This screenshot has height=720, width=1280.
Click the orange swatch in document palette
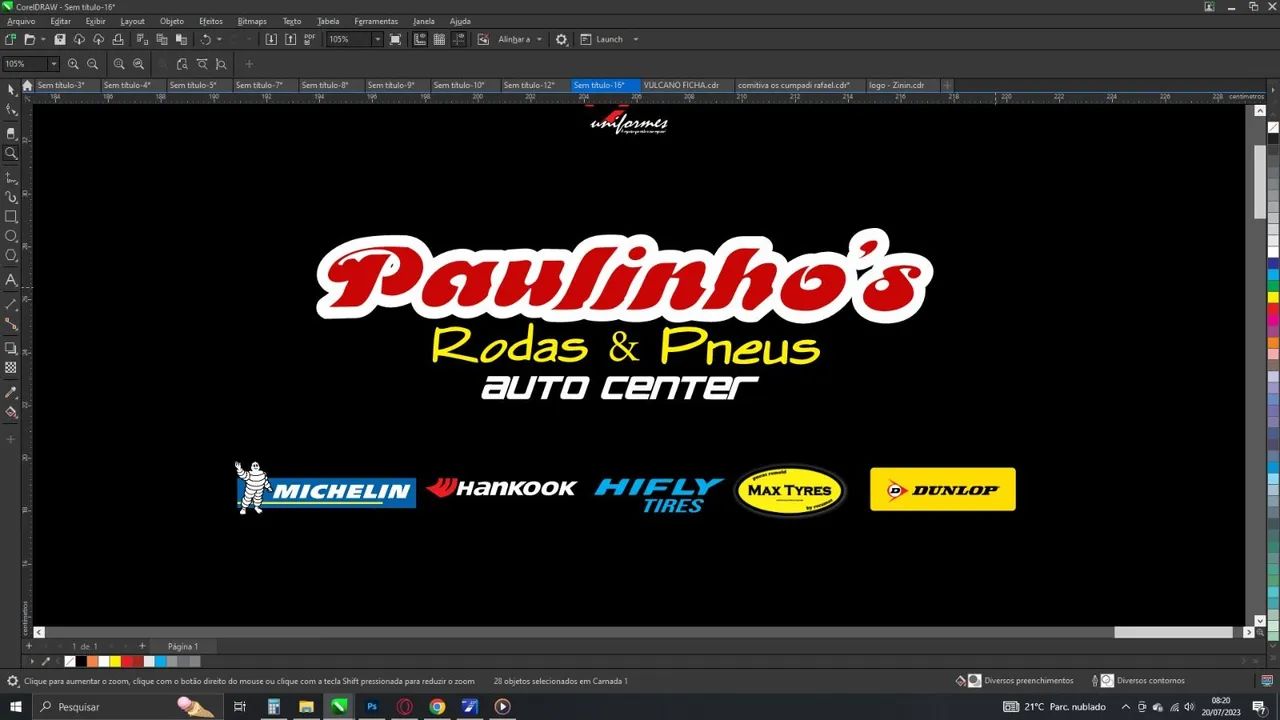[x=93, y=661]
